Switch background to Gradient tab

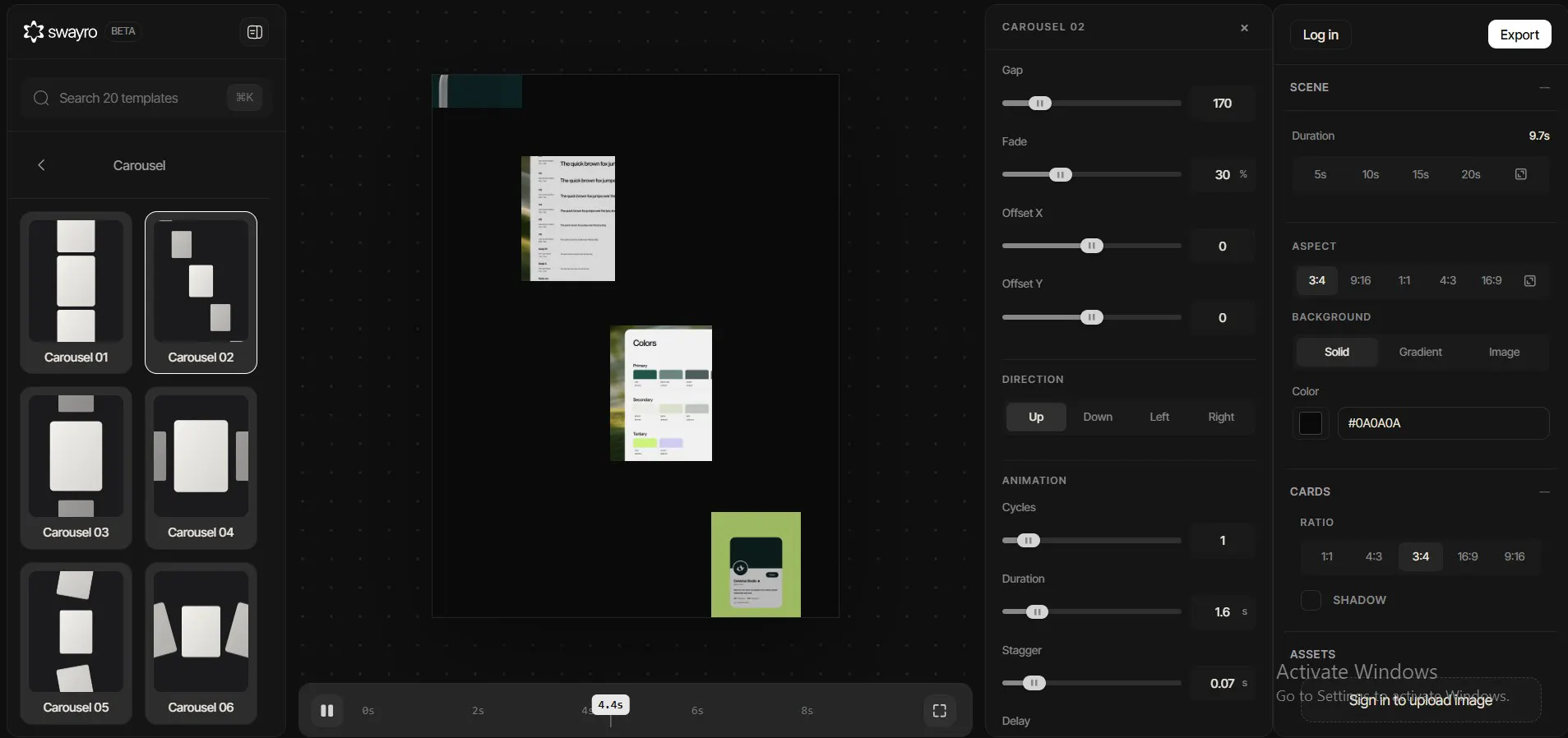point(1420,352)
